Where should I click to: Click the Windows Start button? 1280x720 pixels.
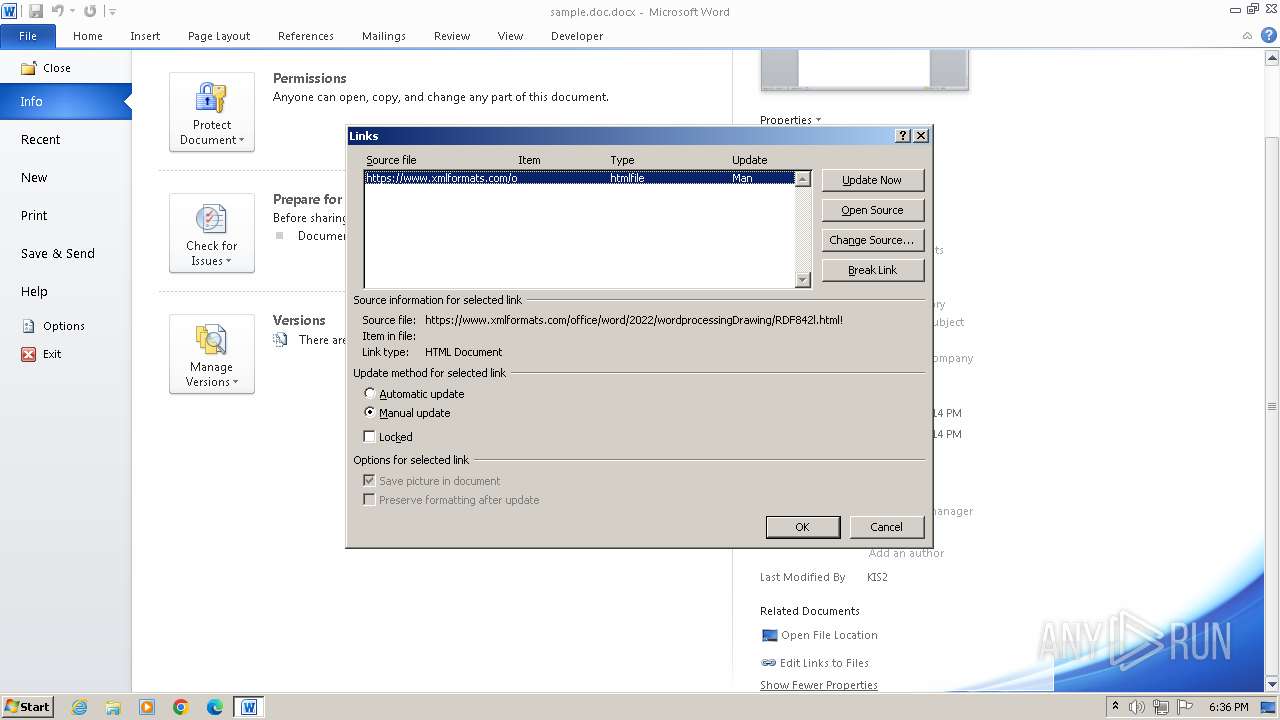pyautogui.click(x=28, y=707)
